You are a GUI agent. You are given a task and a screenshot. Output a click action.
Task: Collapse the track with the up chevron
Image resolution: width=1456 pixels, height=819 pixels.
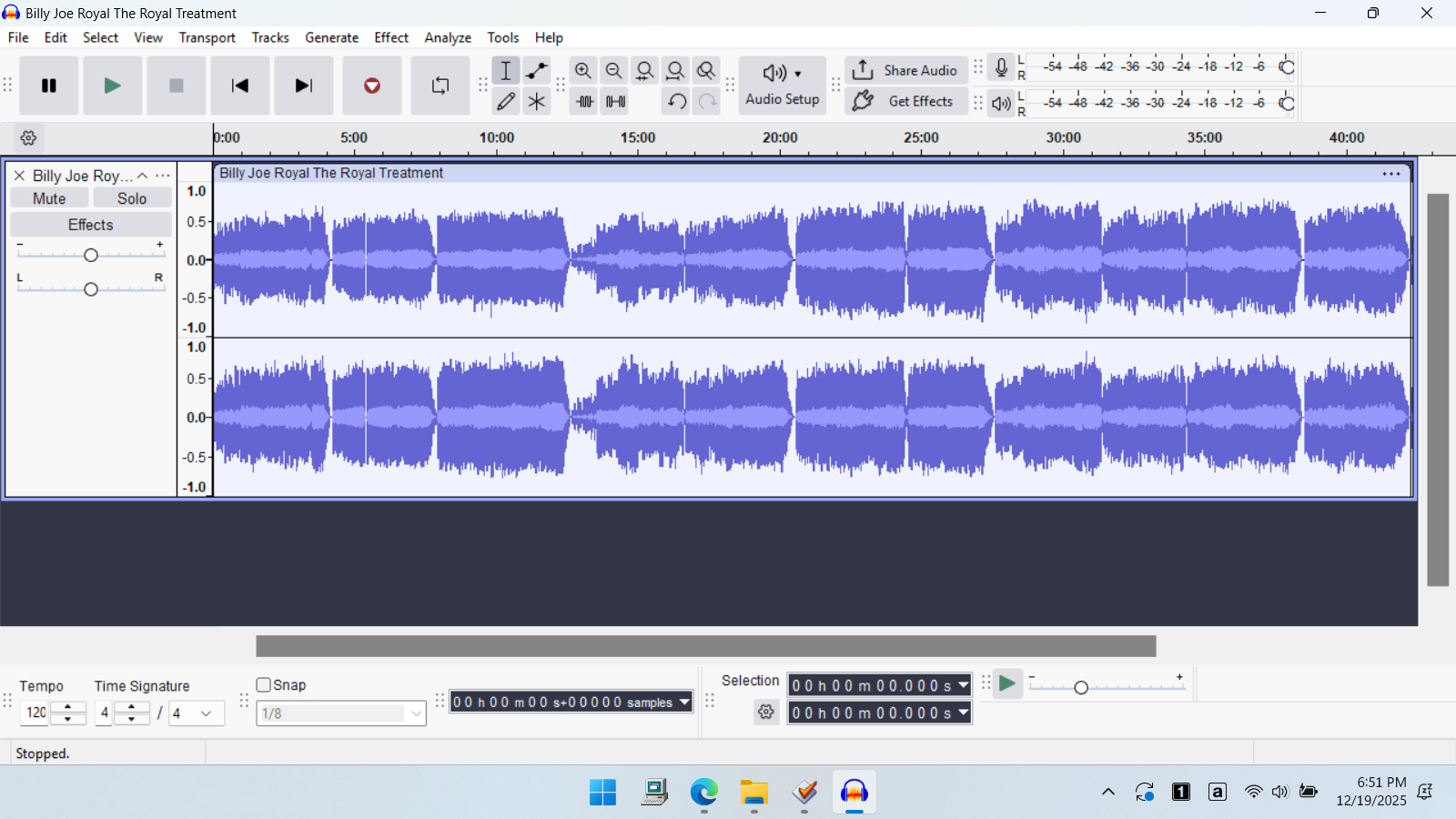pyautogui.click(x=143, y=176)
